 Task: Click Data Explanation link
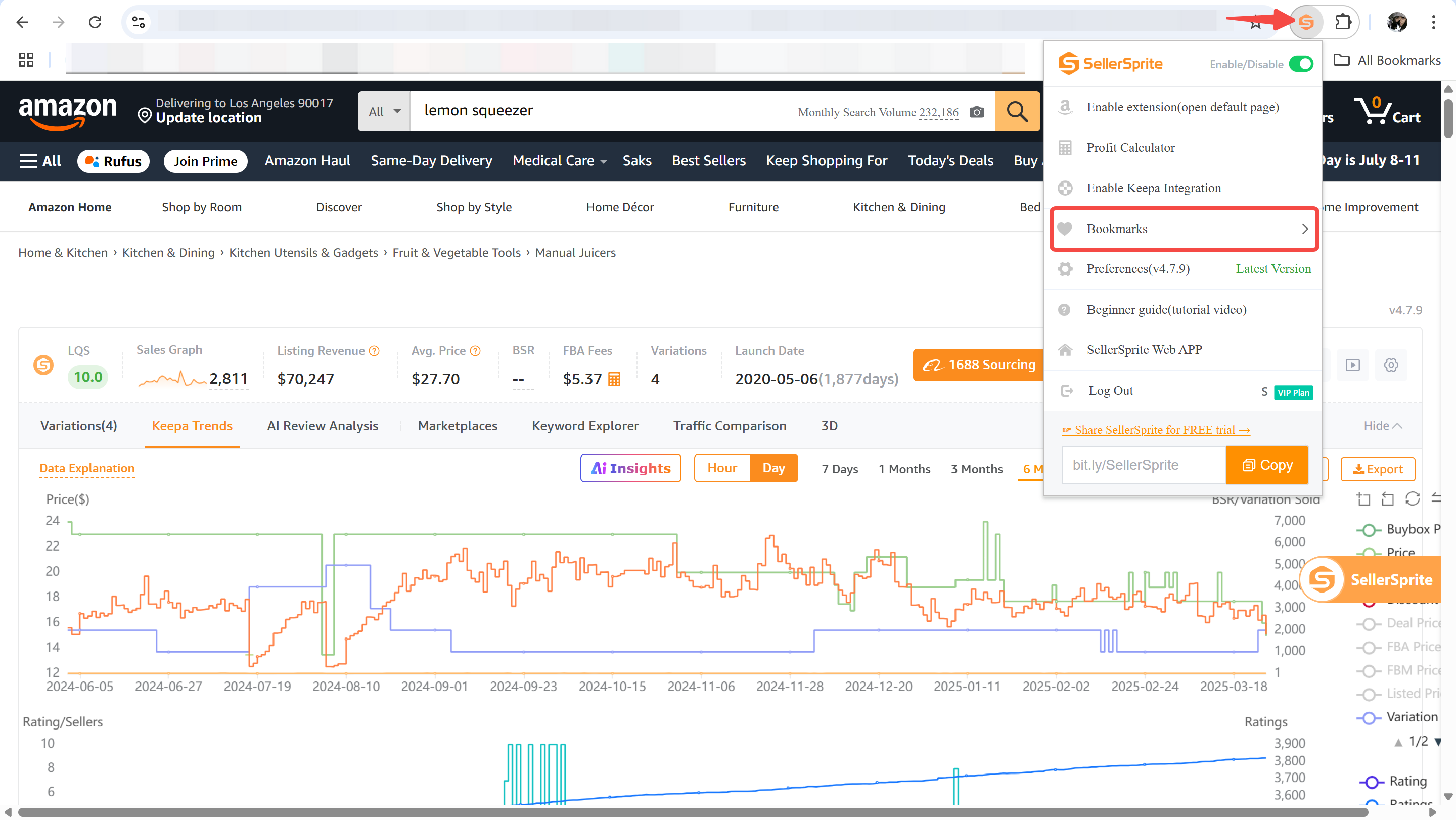pos(87,468)
